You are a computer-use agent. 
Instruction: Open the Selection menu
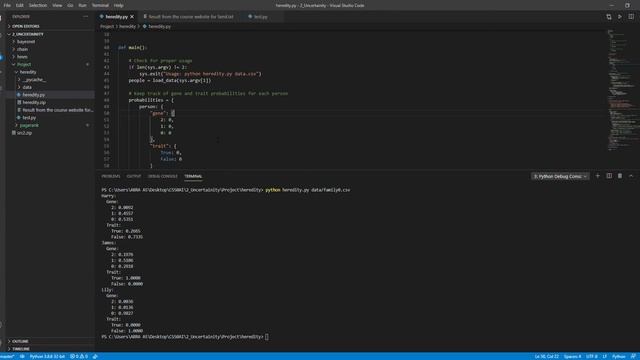coord(38,5)
